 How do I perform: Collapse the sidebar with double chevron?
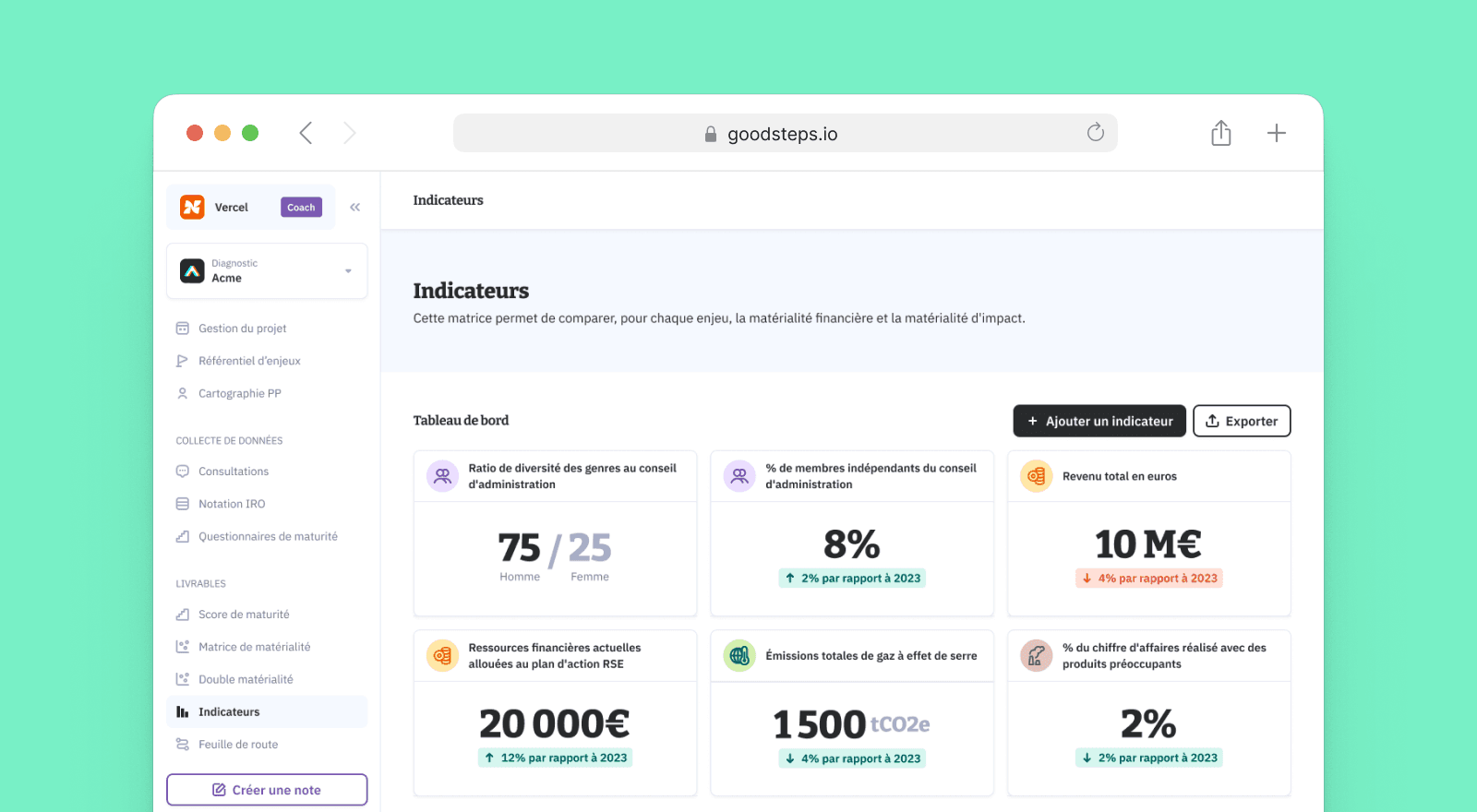(354, 207)
